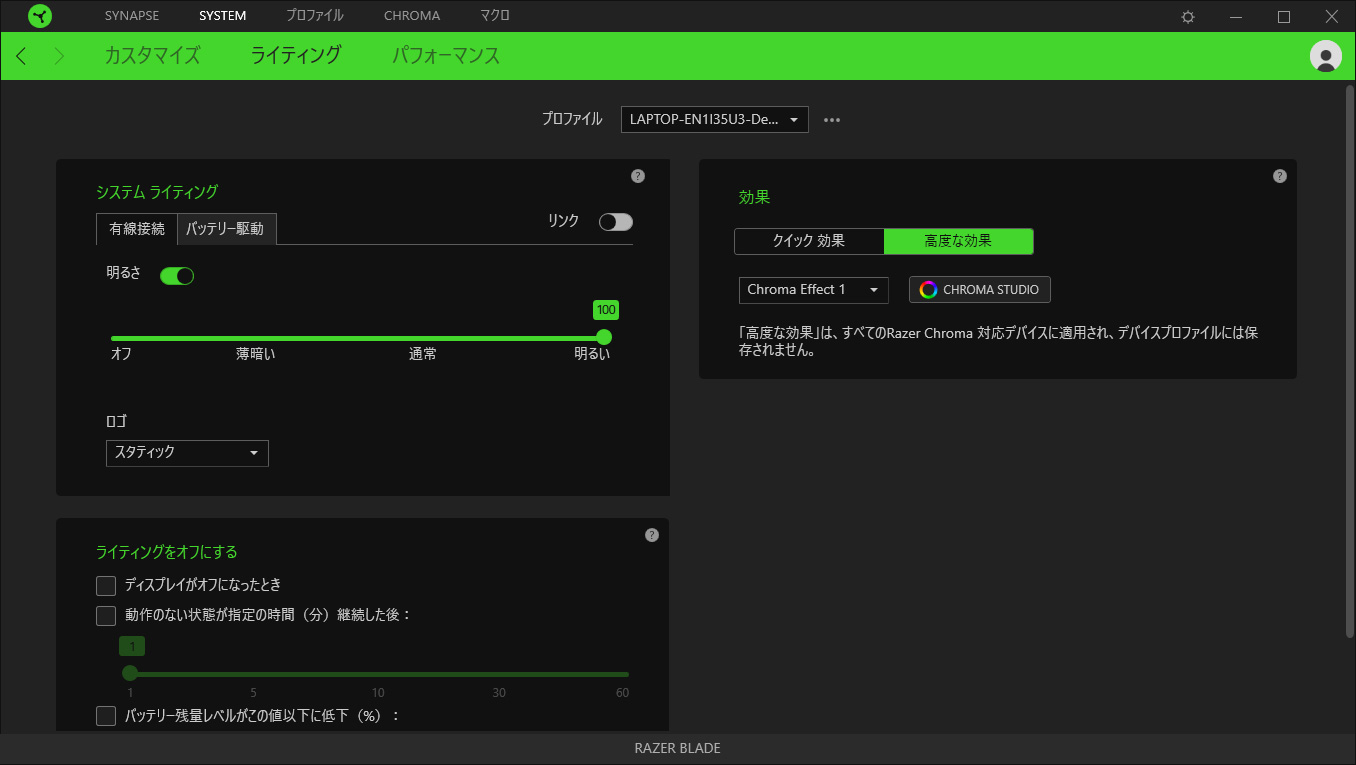The width and height of the screenshot is (1356, 765).
Task: Minimize the Razer Synapse window
Action: pyautogui.click(x=1236, y=17)
